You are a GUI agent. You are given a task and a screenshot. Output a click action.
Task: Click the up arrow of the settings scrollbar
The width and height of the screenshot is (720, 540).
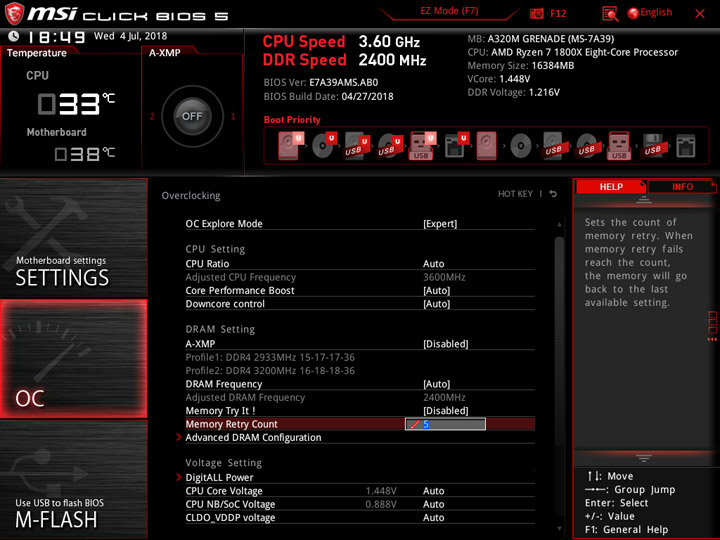coord(559,225)
